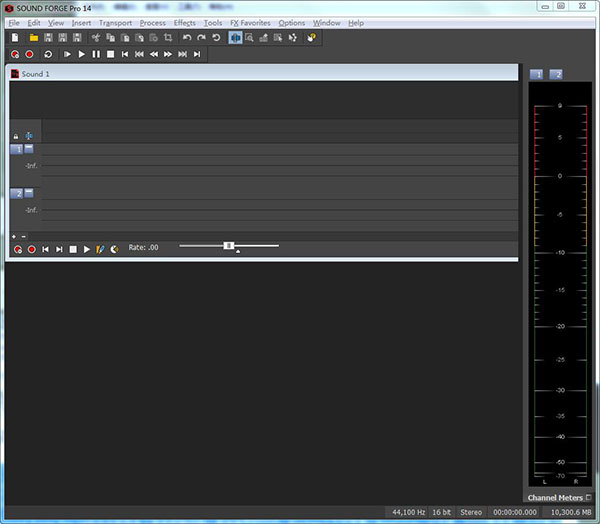Go to Start in Sound 1 window
The image size is (600, 524).
pos(46,250)
